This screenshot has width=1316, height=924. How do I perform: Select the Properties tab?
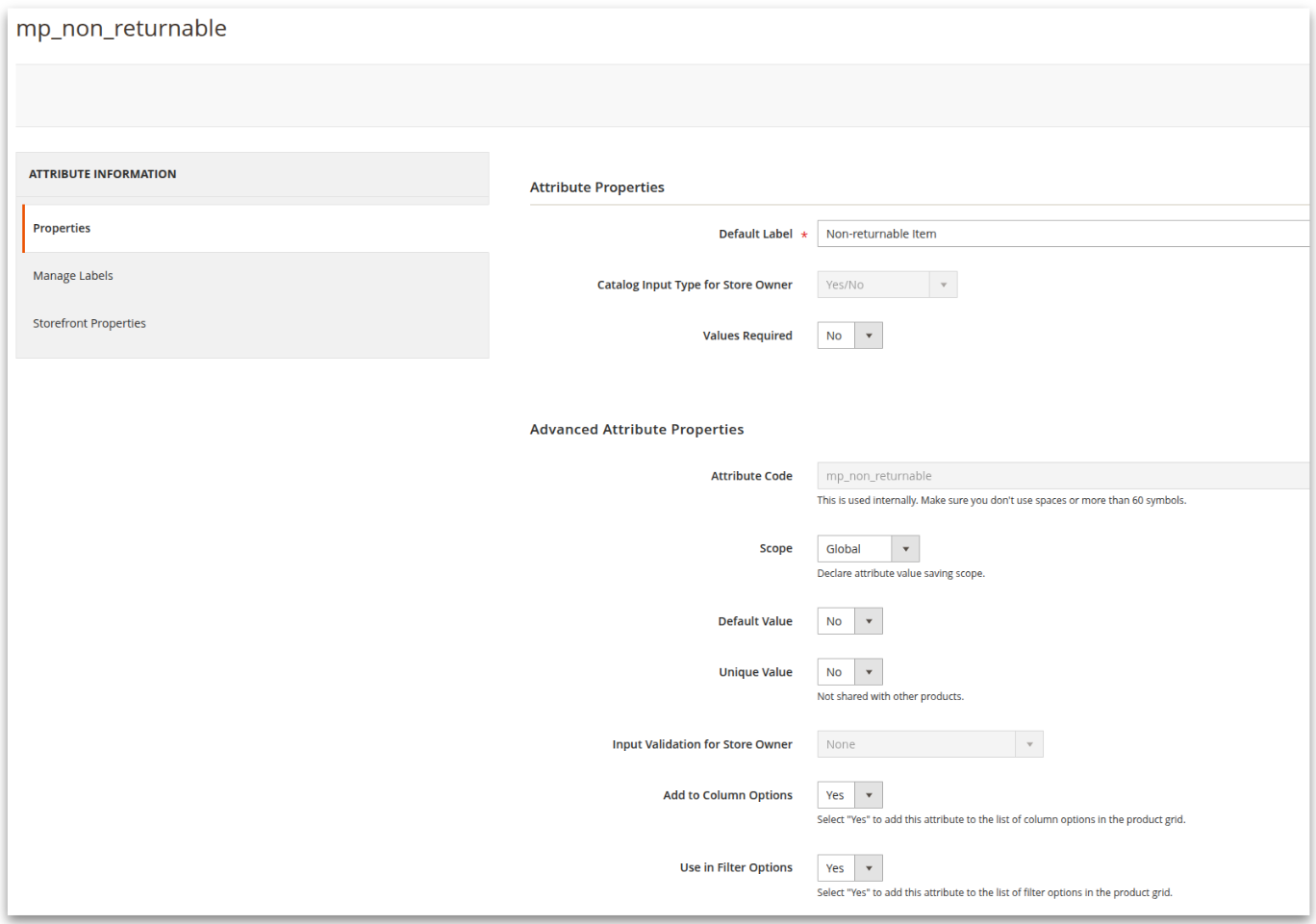click(x=62, y=228)
